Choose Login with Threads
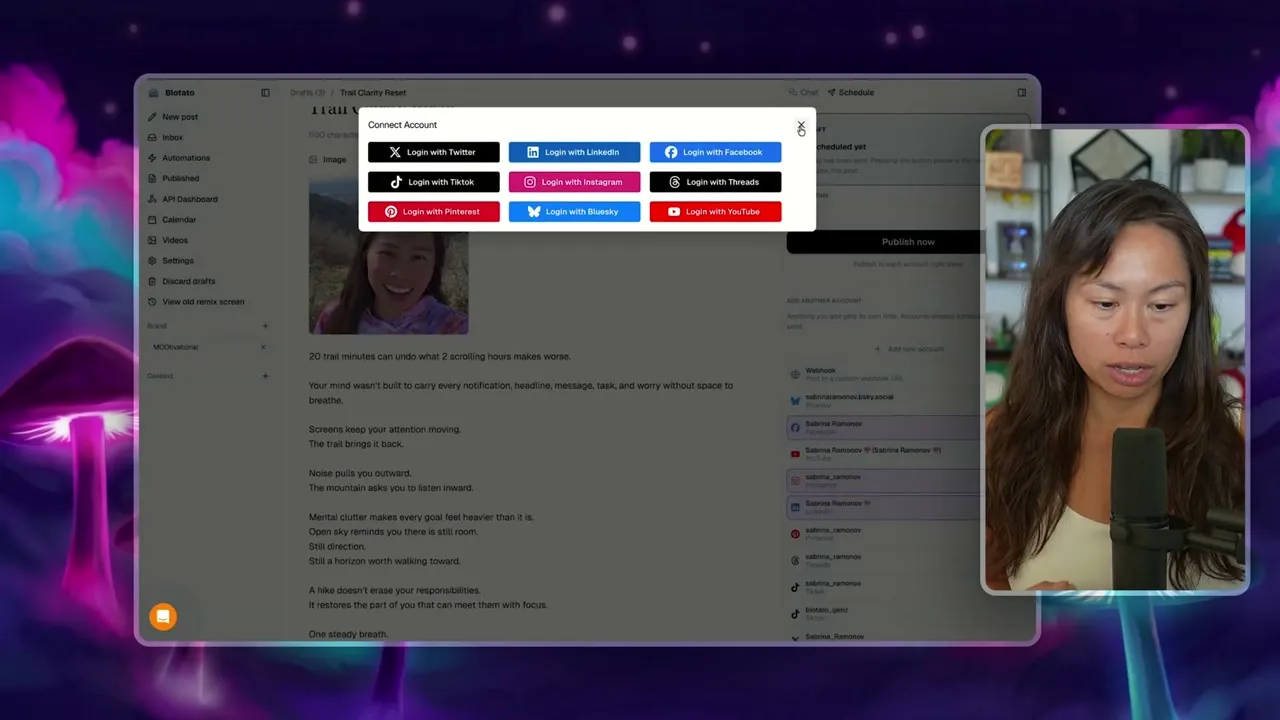 (715, 182)
